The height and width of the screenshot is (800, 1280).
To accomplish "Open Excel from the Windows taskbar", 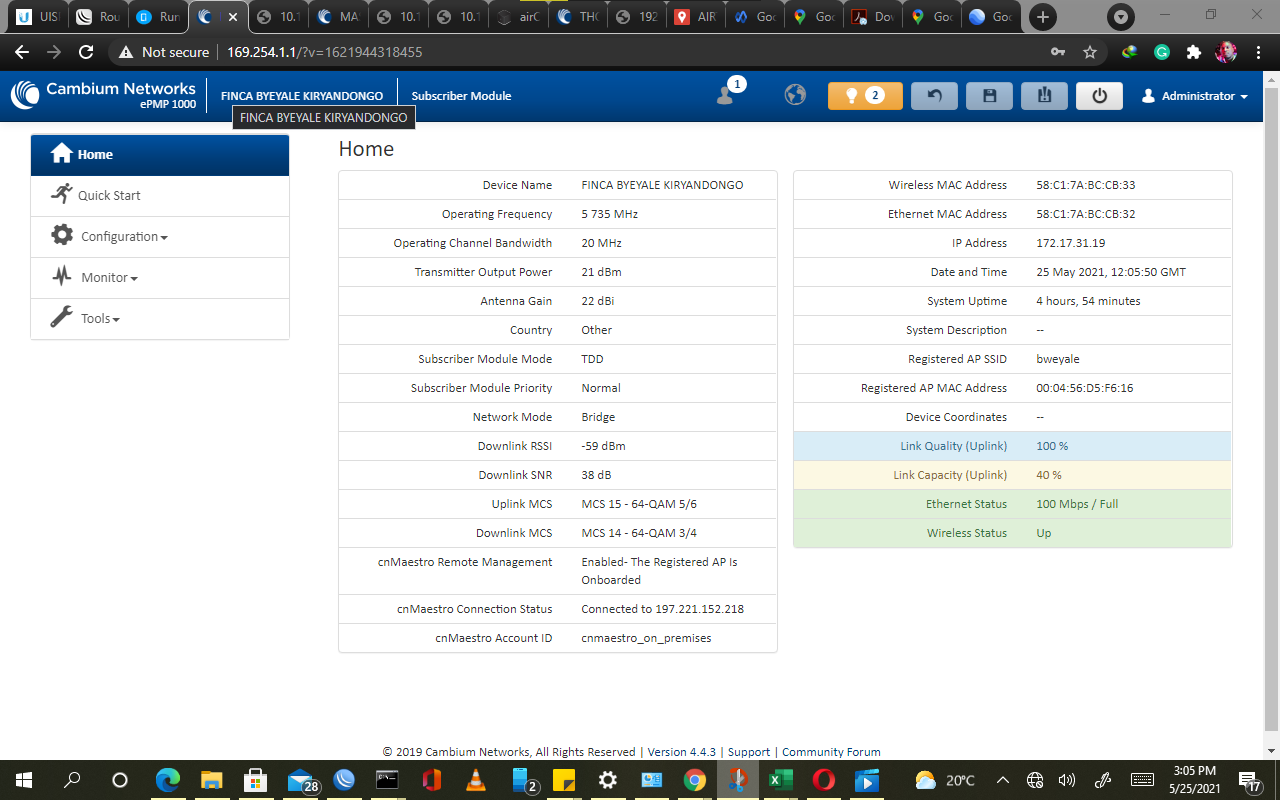I will 780,780.
